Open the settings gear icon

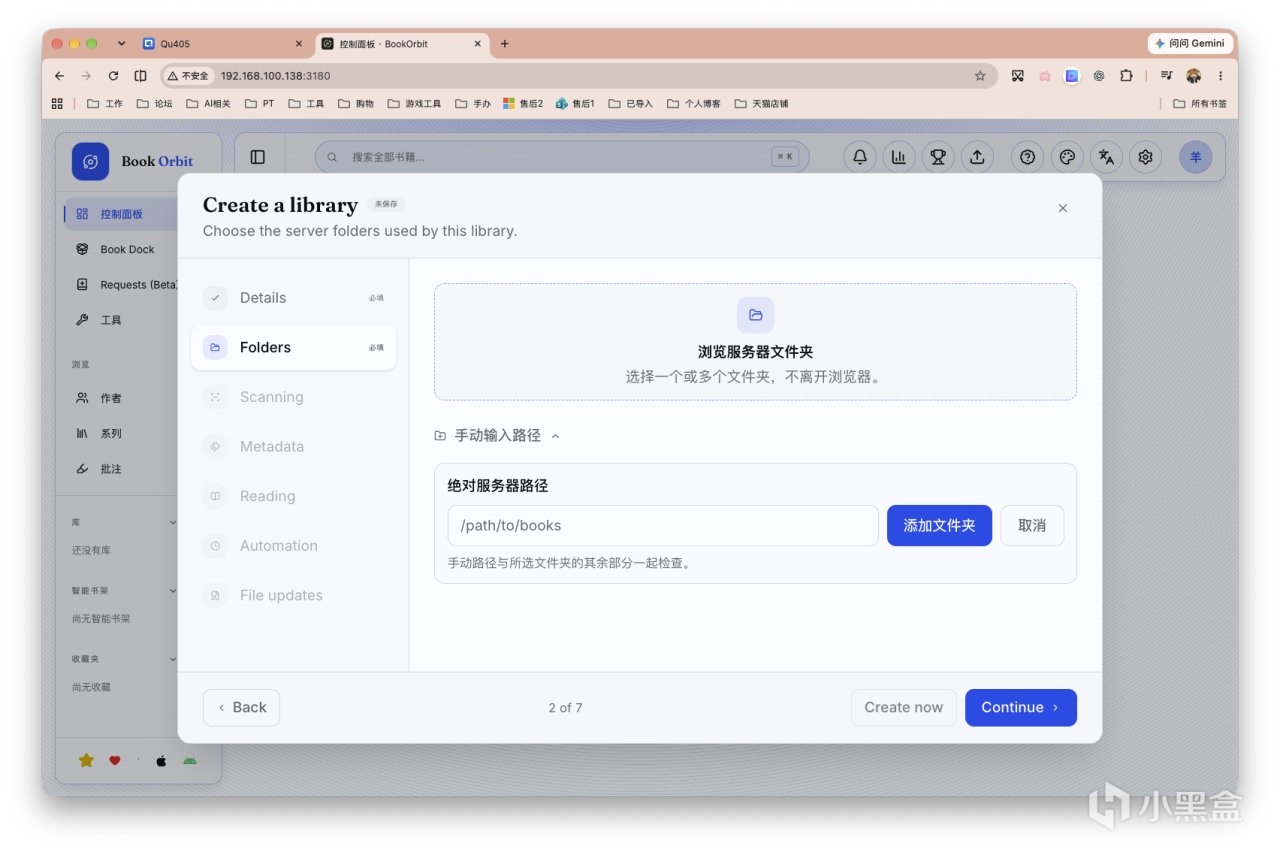click(1146, 157)
